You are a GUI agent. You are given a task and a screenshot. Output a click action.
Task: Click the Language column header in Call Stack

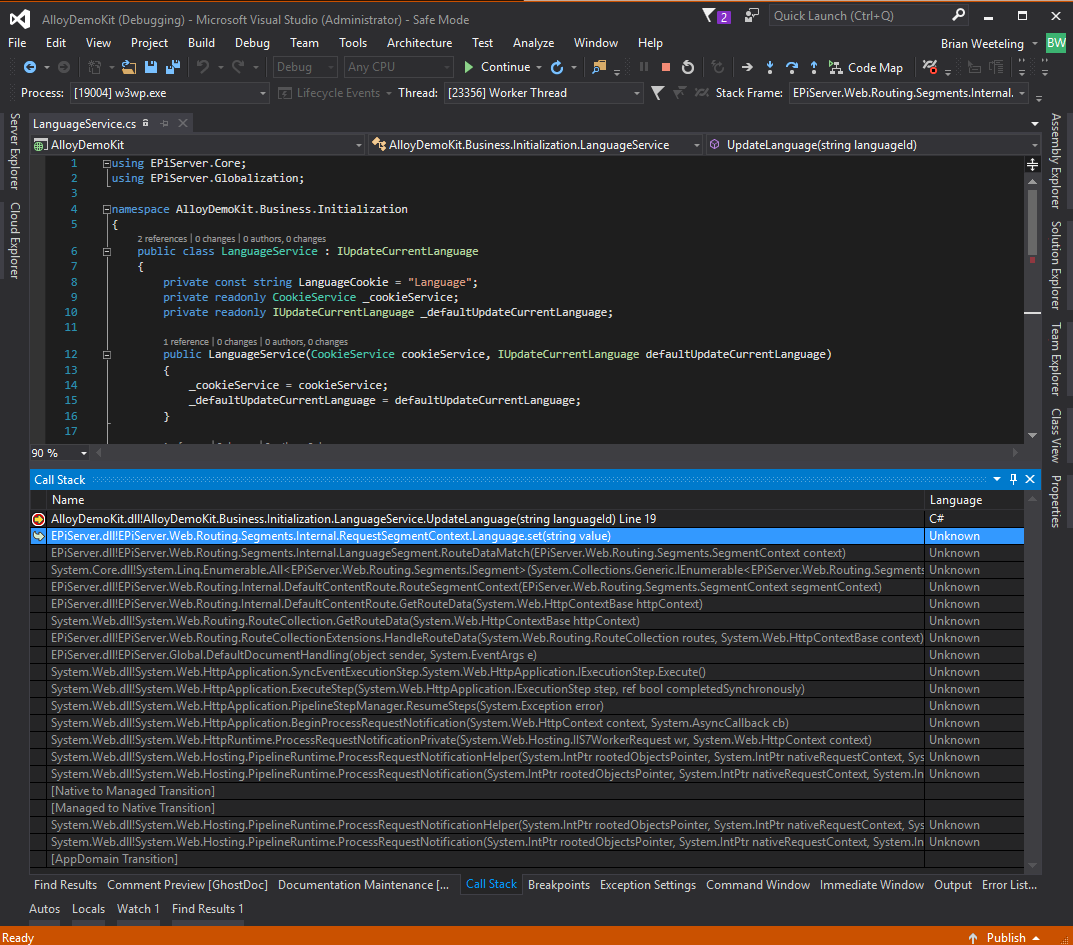coord(974,500)
